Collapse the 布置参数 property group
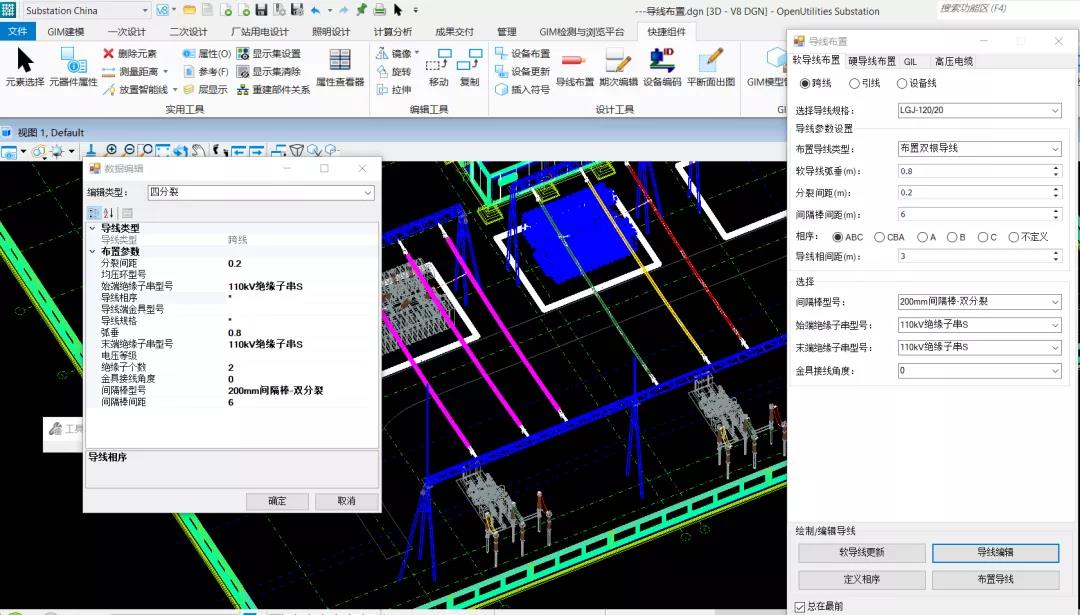The image size is (1080, 615). [92, 251]
